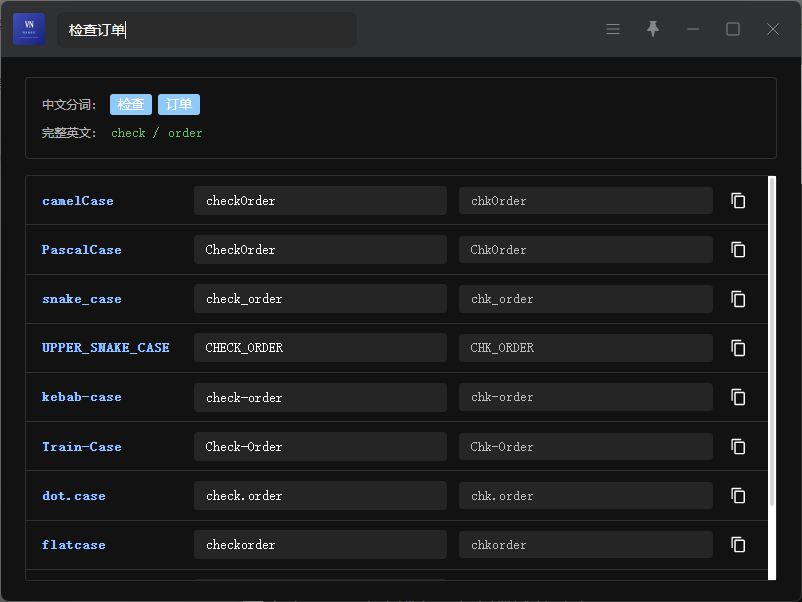Copy the dot.case result
The width and height of the screenshot is (802, 602).
point(738,496)
